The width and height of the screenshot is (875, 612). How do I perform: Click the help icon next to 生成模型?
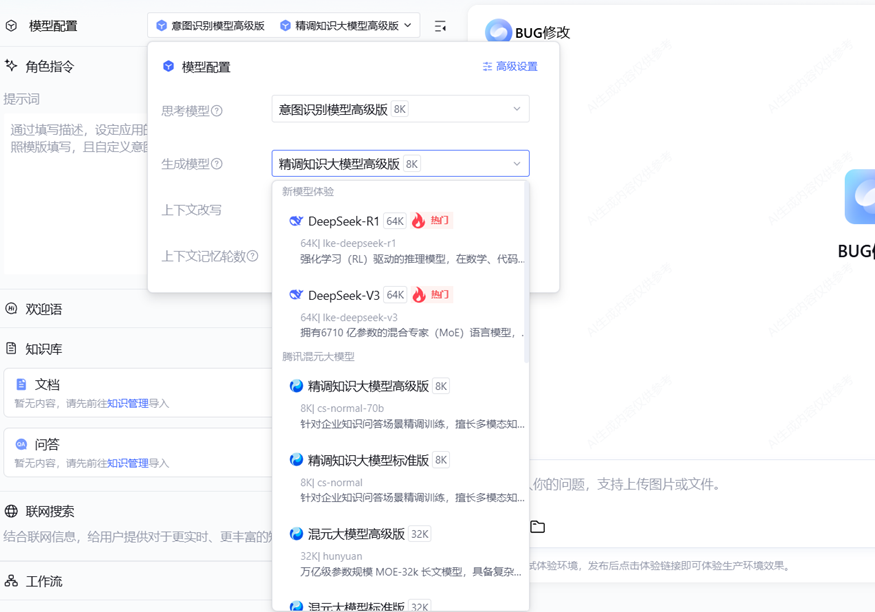[x=217, y=163]
